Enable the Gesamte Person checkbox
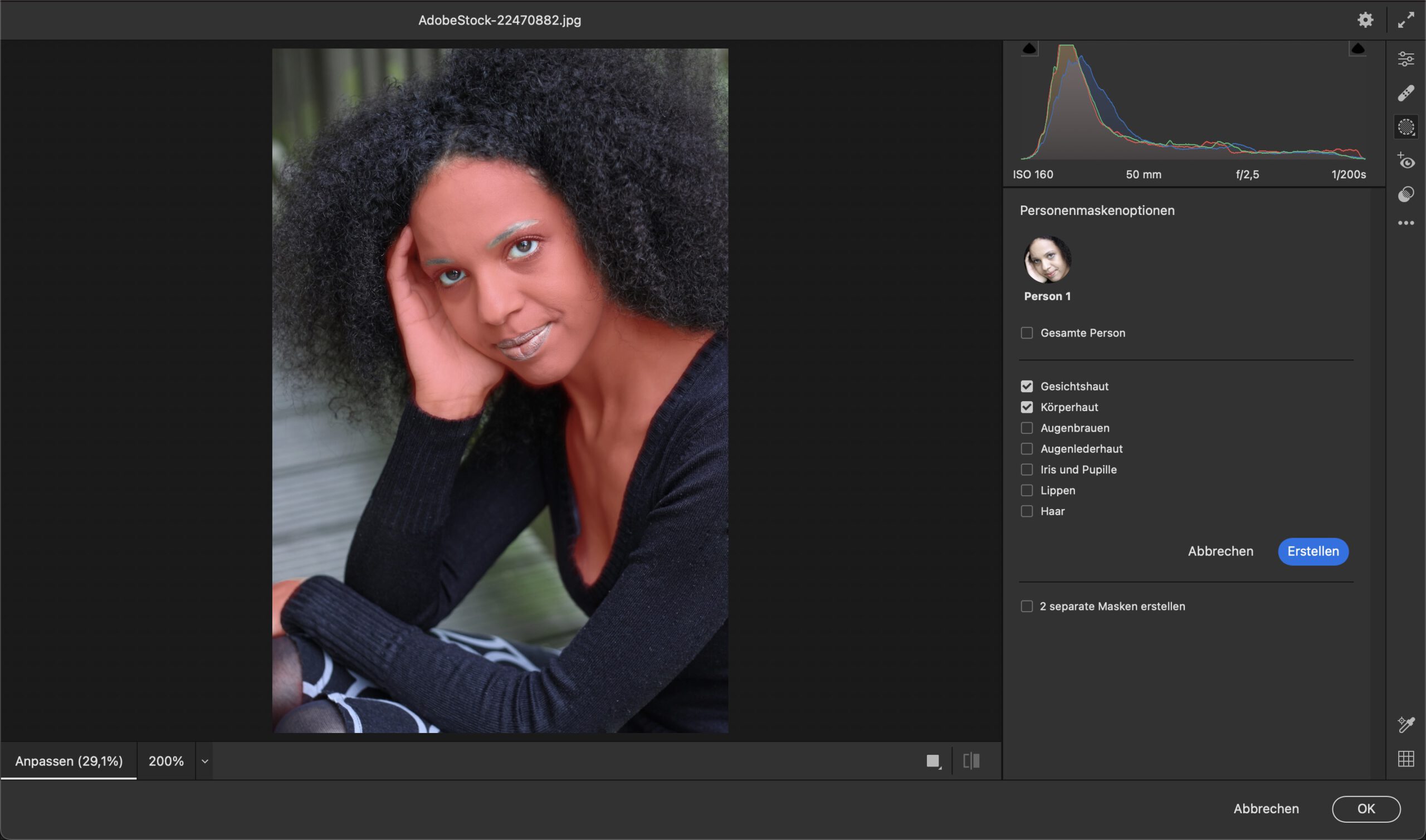Image resolution: width=1426 pixels, height=840 pixels. tap(1027, 333)
